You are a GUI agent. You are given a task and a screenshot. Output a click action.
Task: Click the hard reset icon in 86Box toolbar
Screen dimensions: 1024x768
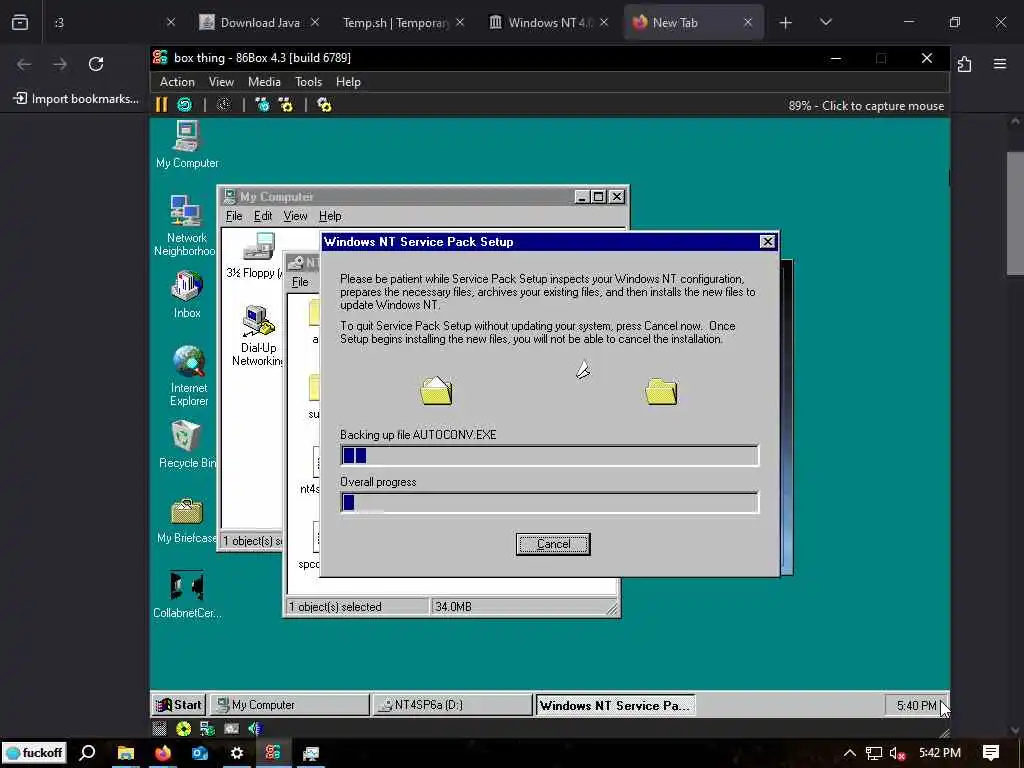pyautogui.click(x=185, y=104)
